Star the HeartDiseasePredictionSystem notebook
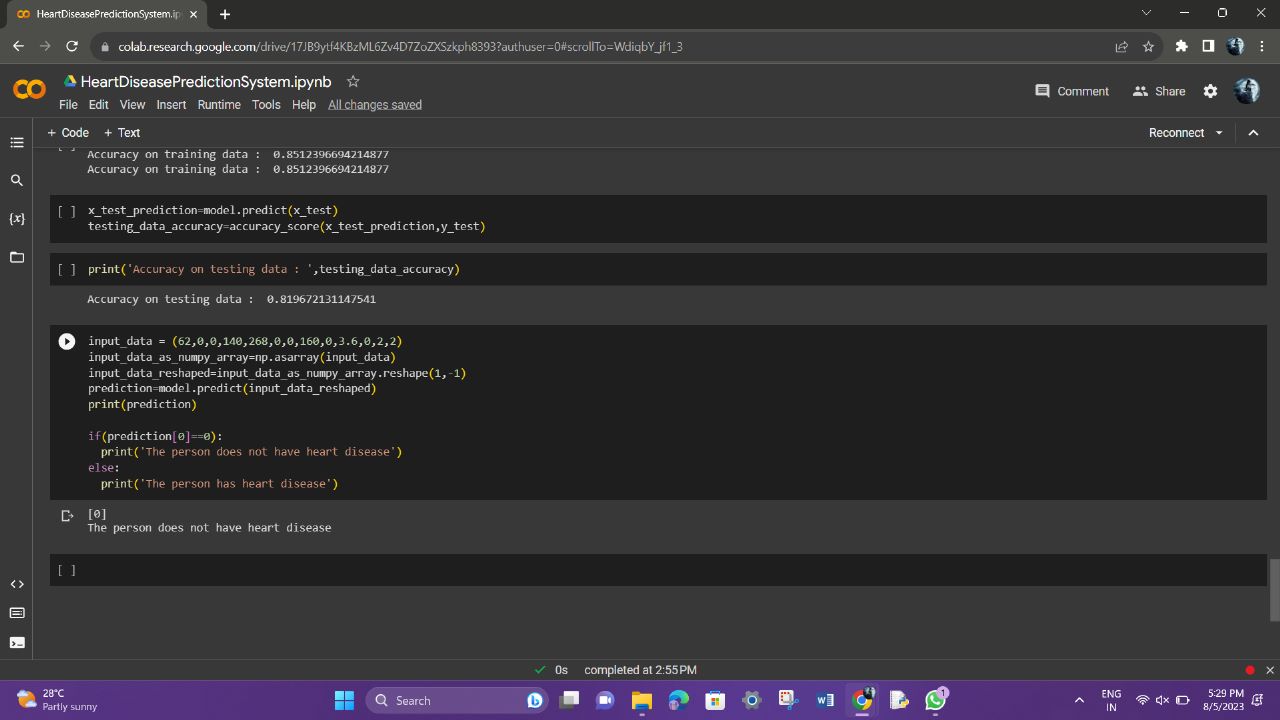 coord(352,81)
